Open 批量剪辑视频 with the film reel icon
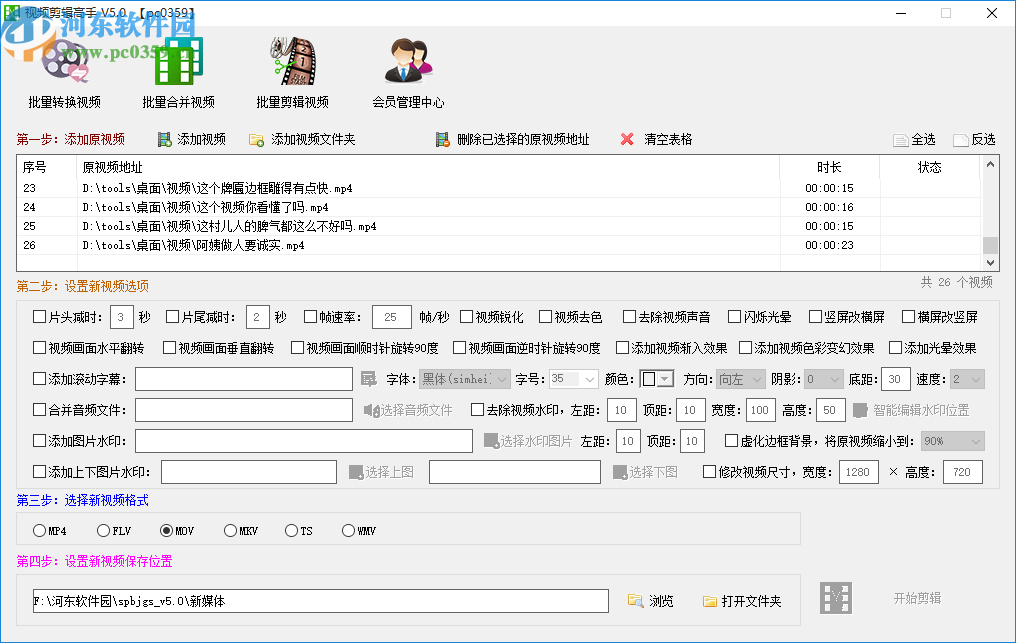Viewport: 1016px width, 643px height. 291,60
